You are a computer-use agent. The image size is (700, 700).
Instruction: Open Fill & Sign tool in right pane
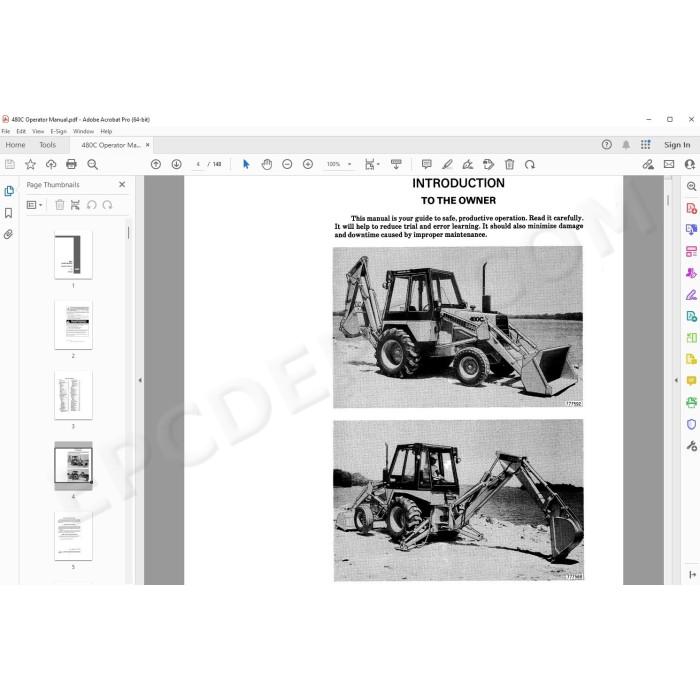[x=691, y=295]
